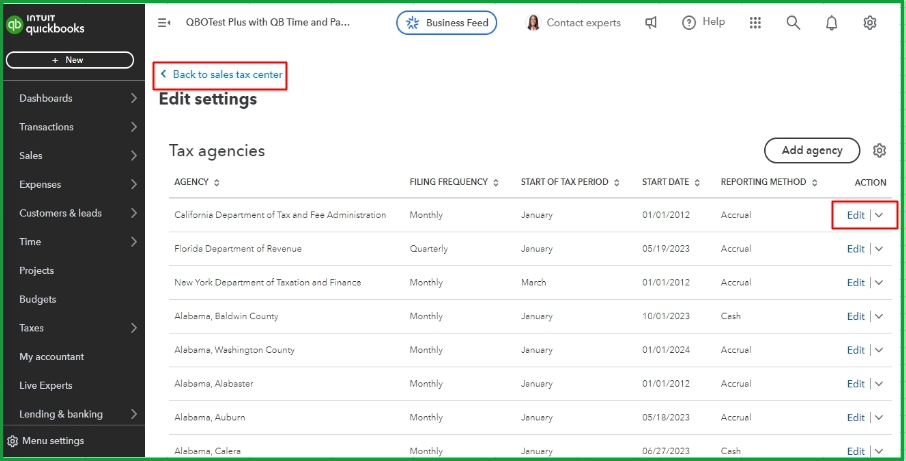Click the + New button

69,60
